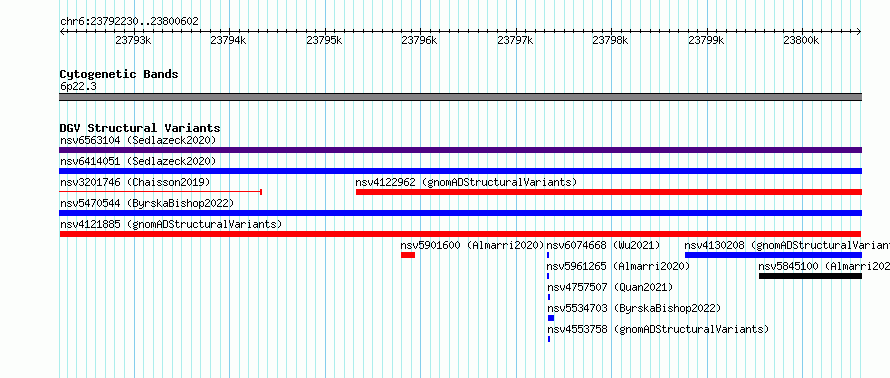Click the nsv6074668 (Wu2021) label

coord(603,245)
